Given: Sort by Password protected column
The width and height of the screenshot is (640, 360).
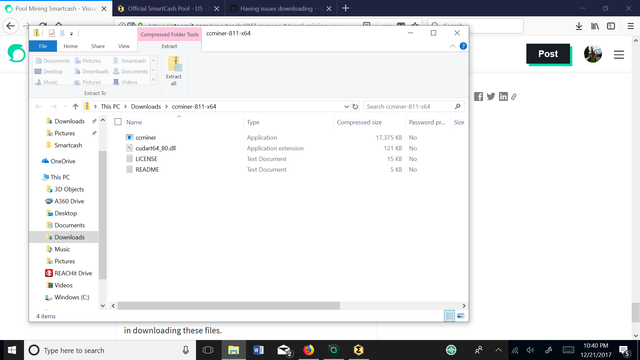Looking at the screenshot, I should (427, 122).
